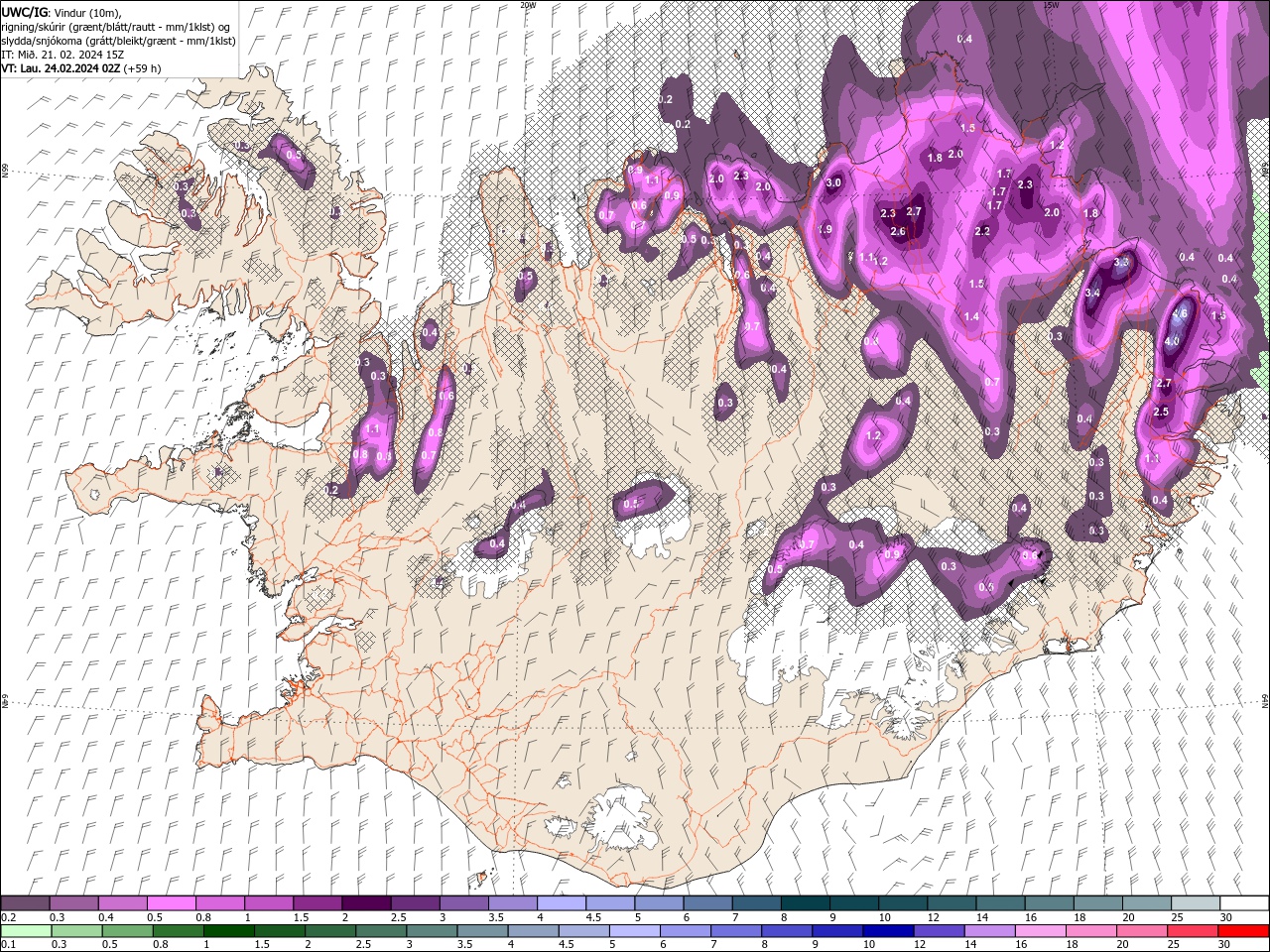1270x952 pixels.
Task: Click the 2.6 snowfall value on the map
Action: 898,231
